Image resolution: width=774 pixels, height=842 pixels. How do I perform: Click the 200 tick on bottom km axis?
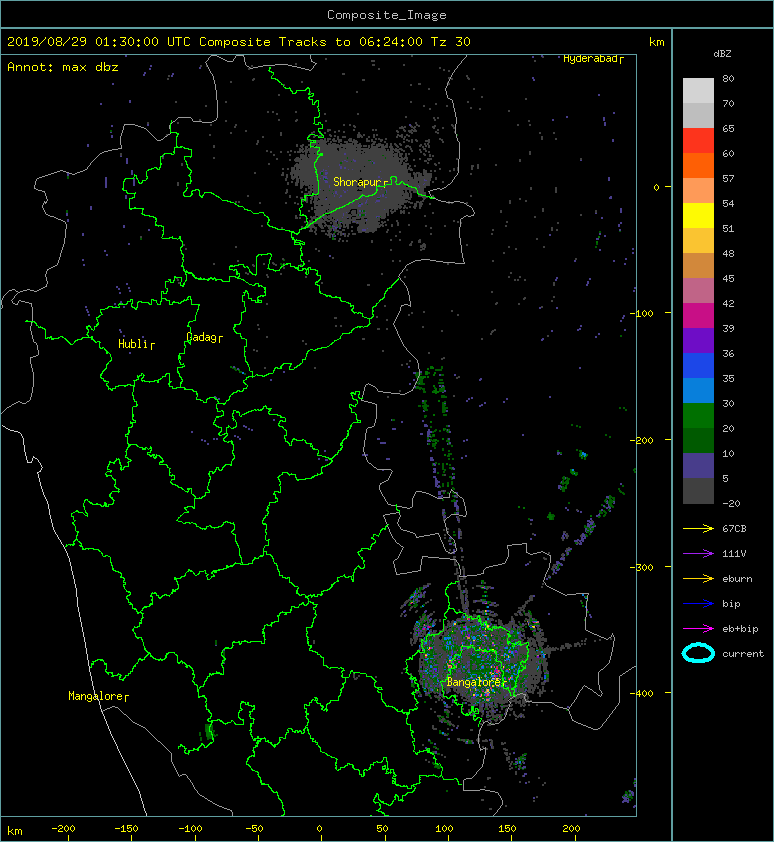point(571,829)
